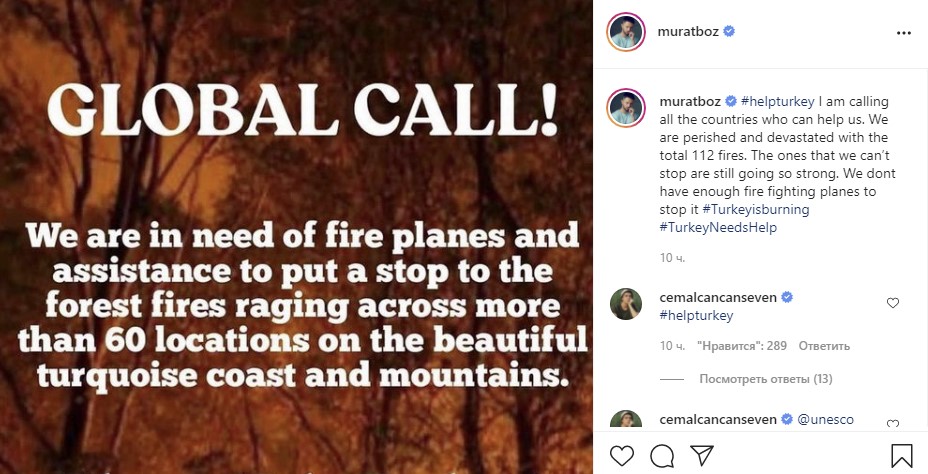Click the caption's "10 ч." timestamp
928x474 pixels.
point(672,258)
